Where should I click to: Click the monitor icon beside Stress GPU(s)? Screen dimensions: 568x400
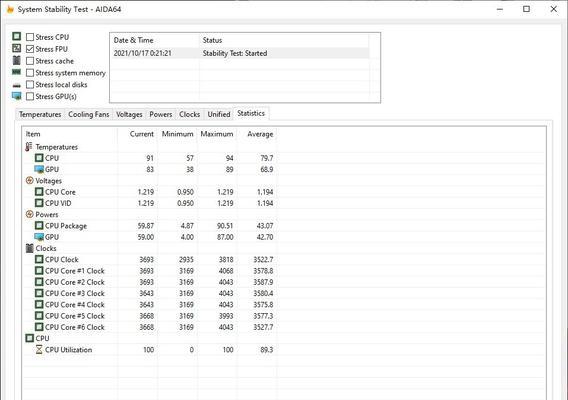click(x=17, y=96)
